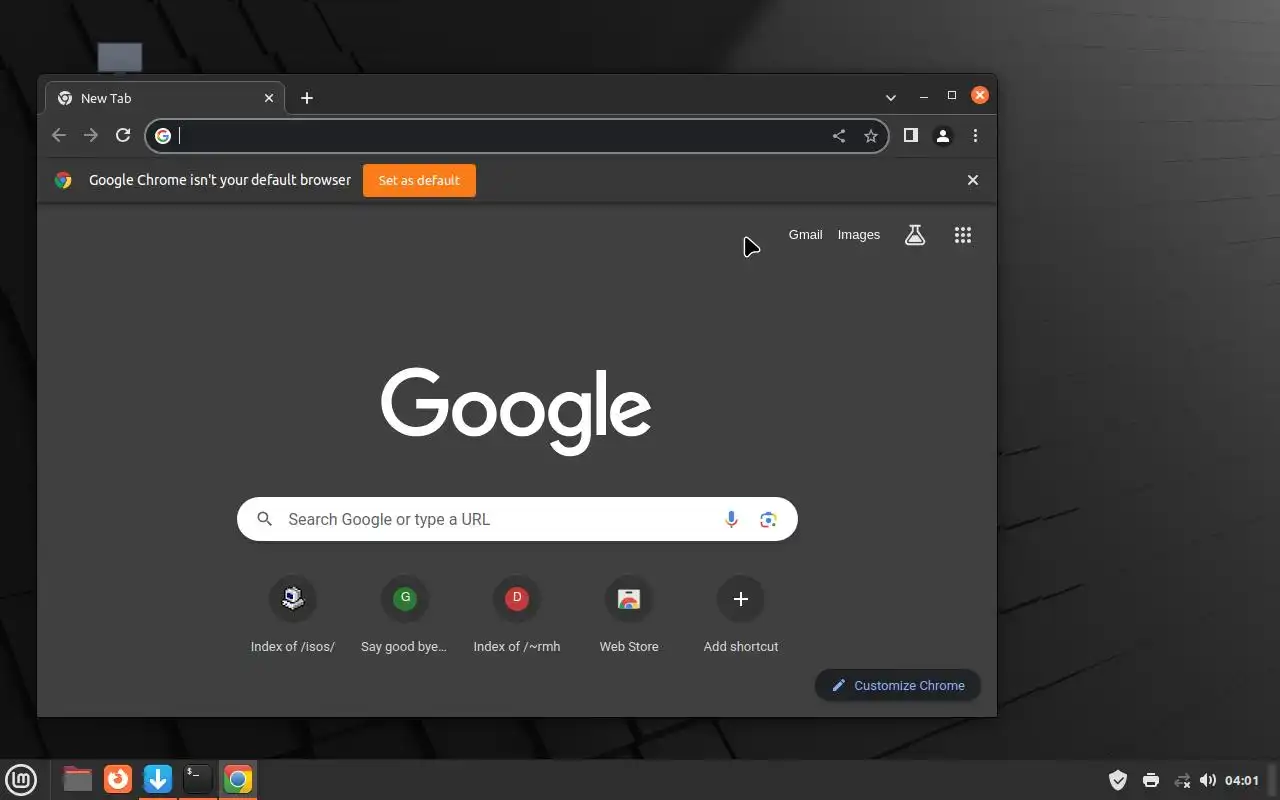
Task: Reload the current page
Action: coord(123,135)
